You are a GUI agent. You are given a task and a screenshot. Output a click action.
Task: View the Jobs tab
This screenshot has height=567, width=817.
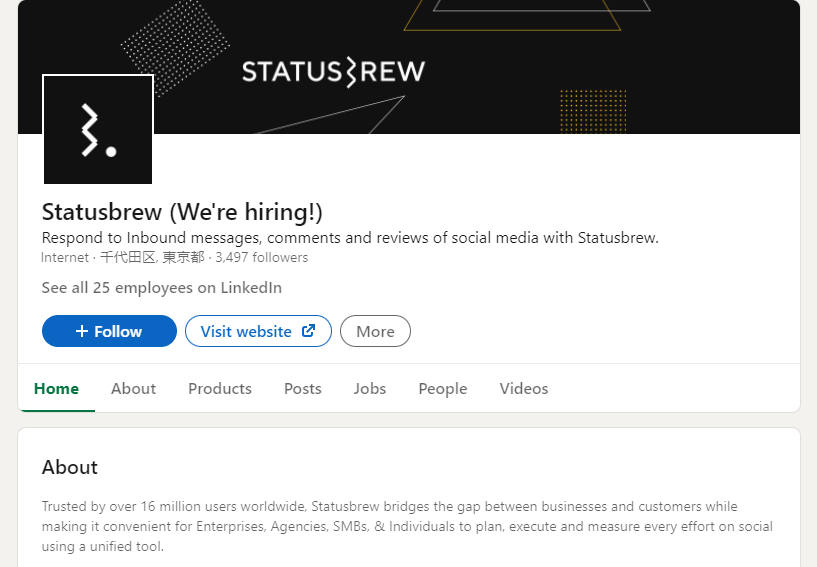point(370,388)
